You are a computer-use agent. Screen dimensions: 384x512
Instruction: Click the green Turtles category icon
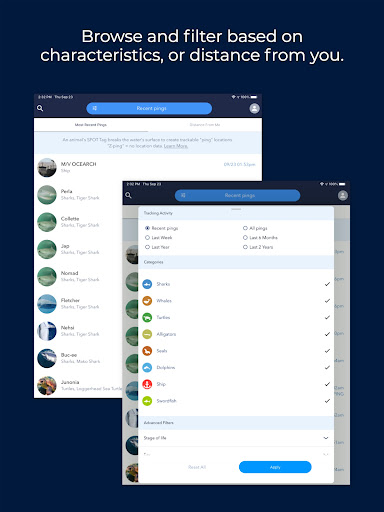[x=147, y=317]
